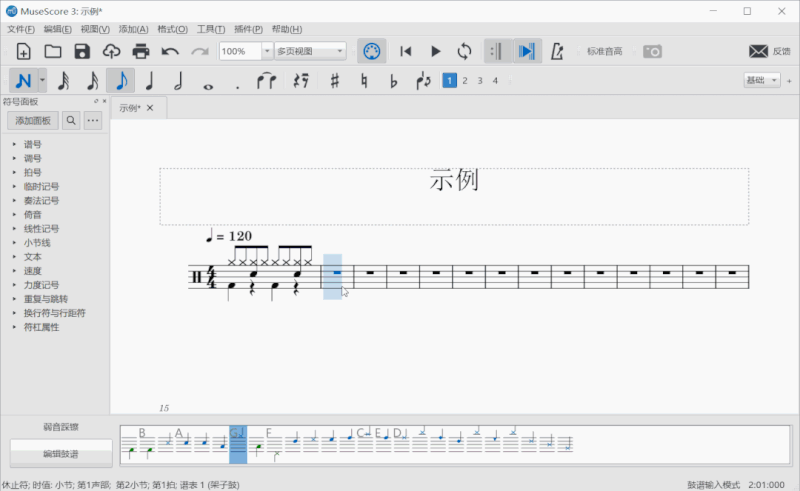
Task: Select voice 2
Action: [x=465, y=81]
